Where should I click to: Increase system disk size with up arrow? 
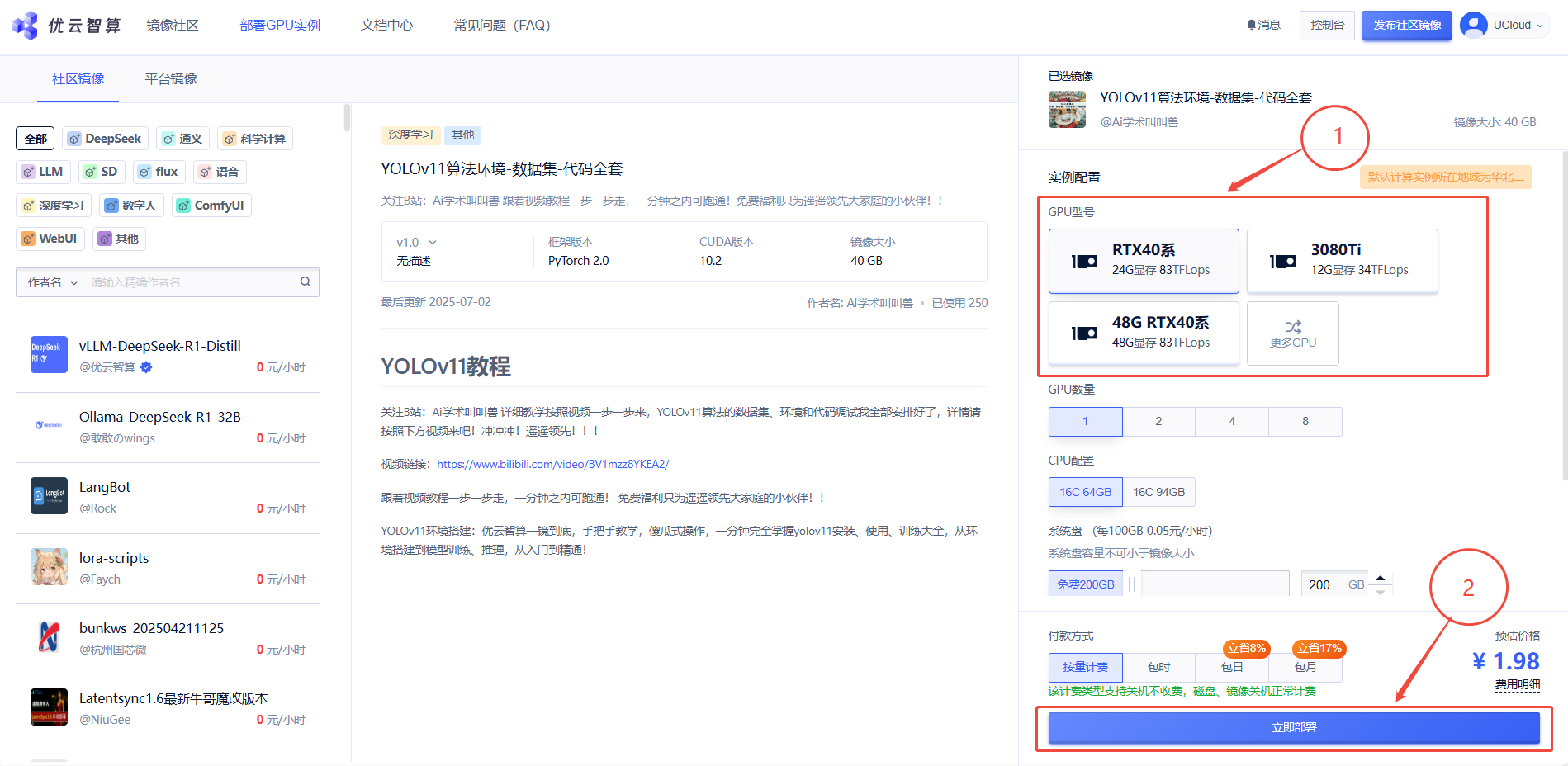click(1380, 577)
